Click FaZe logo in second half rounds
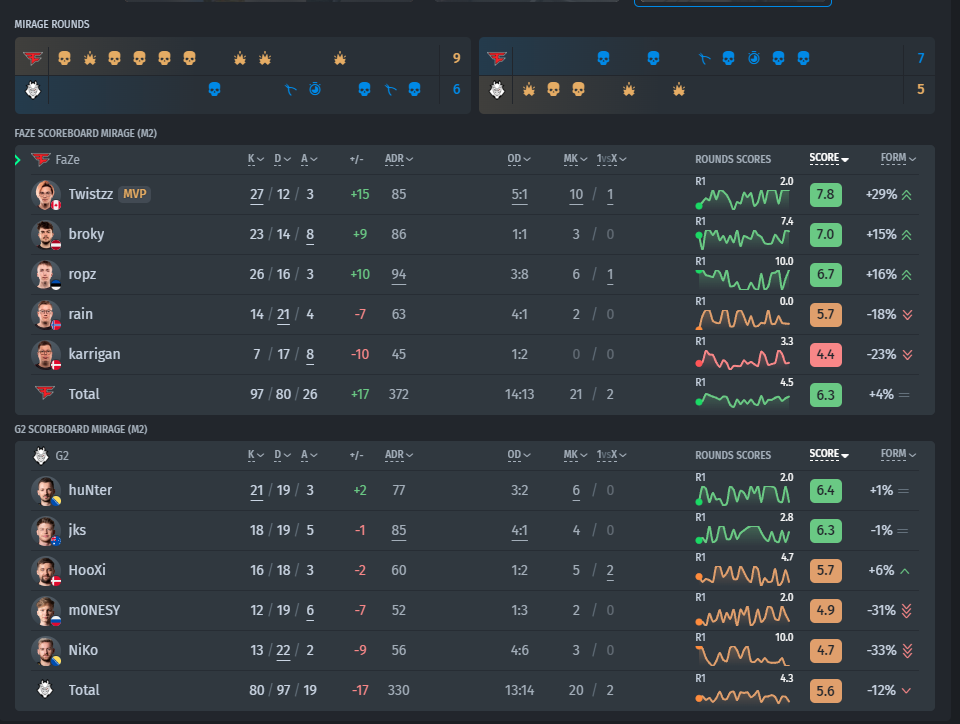Screen dimensions: 960x724 (497, 58)
